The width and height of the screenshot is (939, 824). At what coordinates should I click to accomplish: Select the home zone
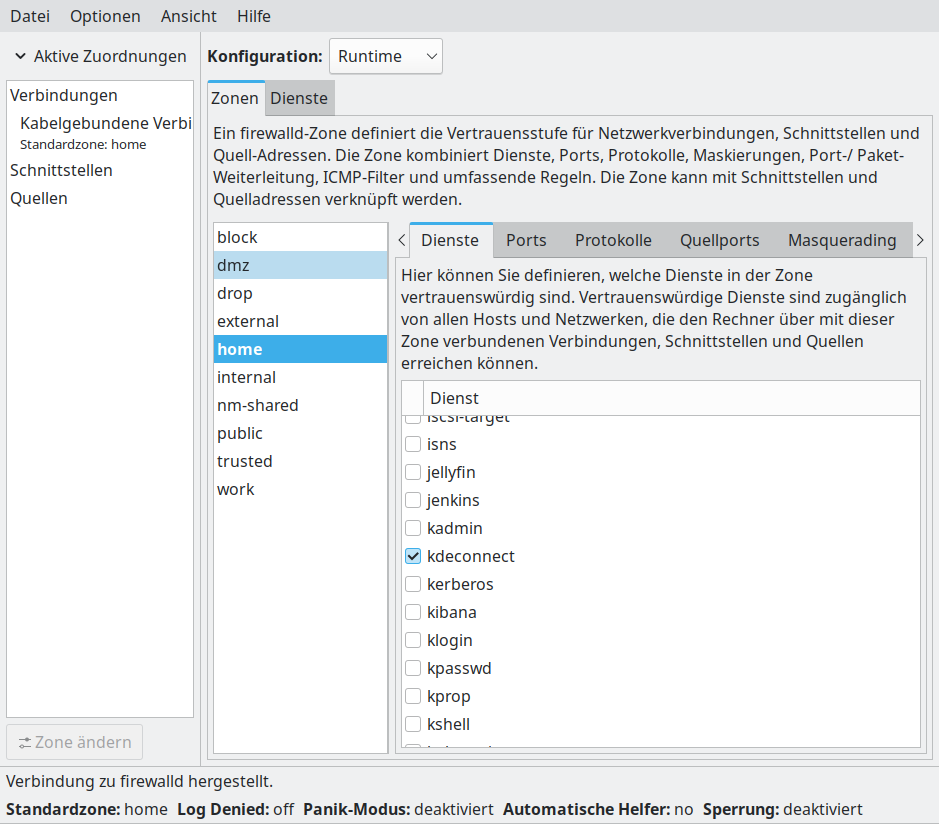[x=300, y=349]
